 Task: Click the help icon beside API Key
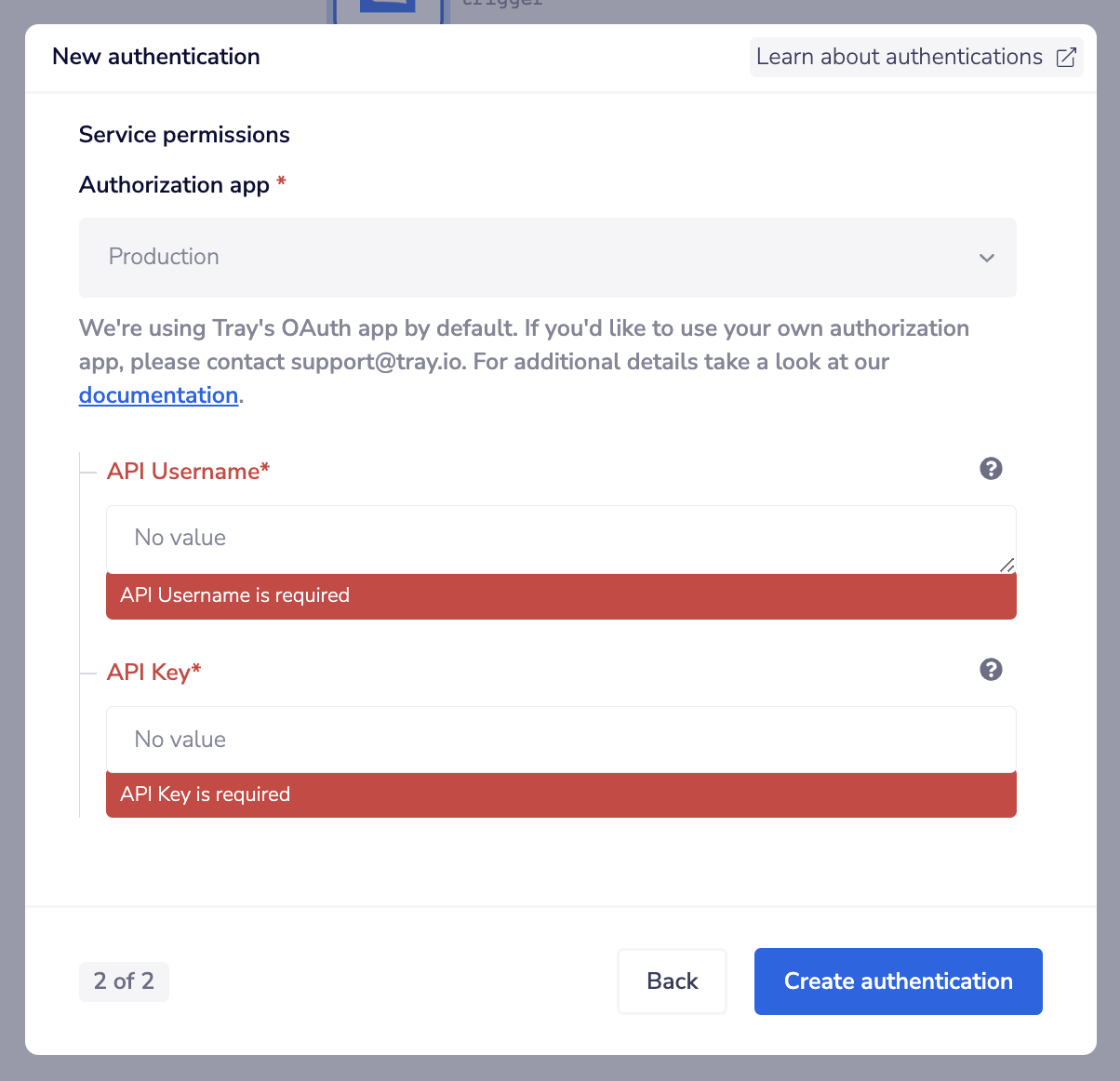(x=991, y=669)
